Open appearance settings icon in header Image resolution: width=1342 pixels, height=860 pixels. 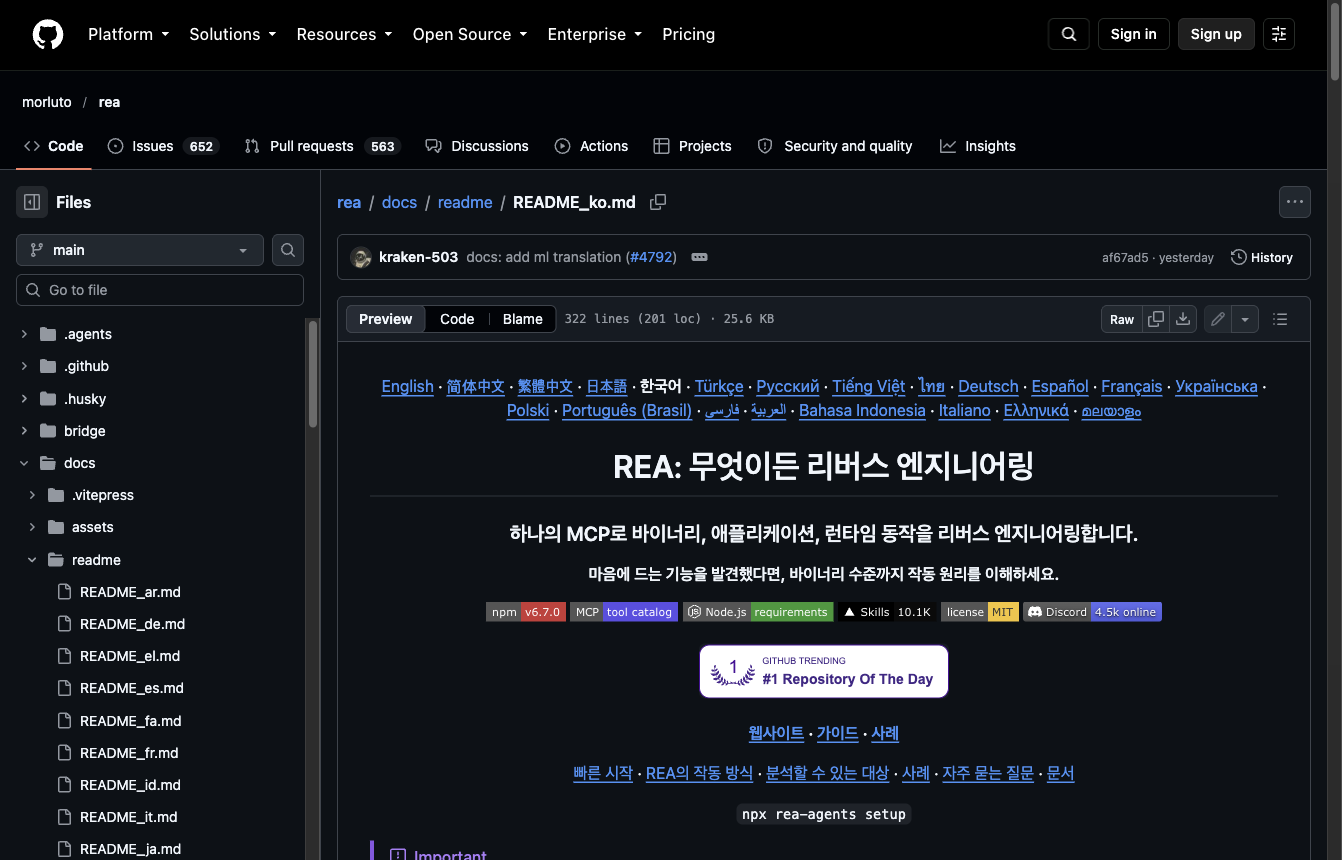tap(1279, 34)
